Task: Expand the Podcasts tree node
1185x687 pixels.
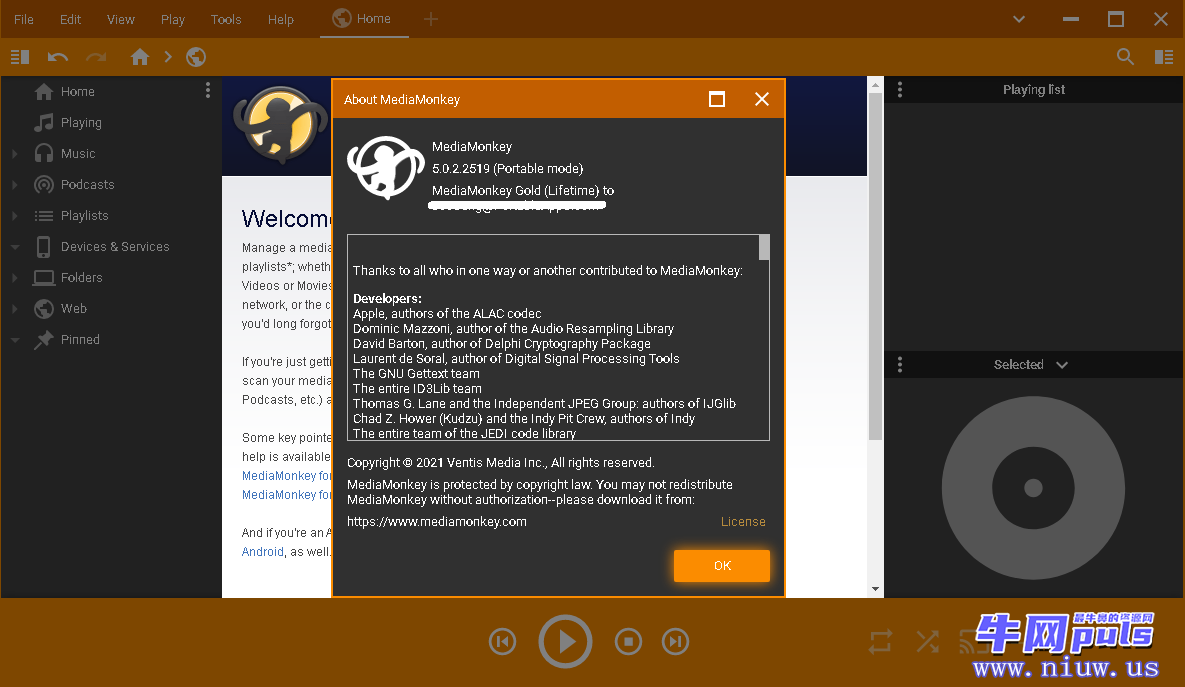Action: click(15, 184)
